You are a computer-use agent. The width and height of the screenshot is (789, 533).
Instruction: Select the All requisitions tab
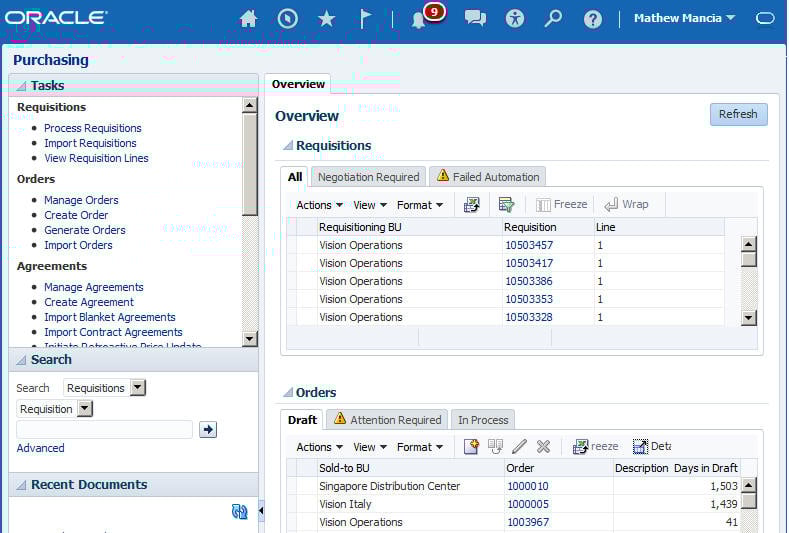click(295, 177)
